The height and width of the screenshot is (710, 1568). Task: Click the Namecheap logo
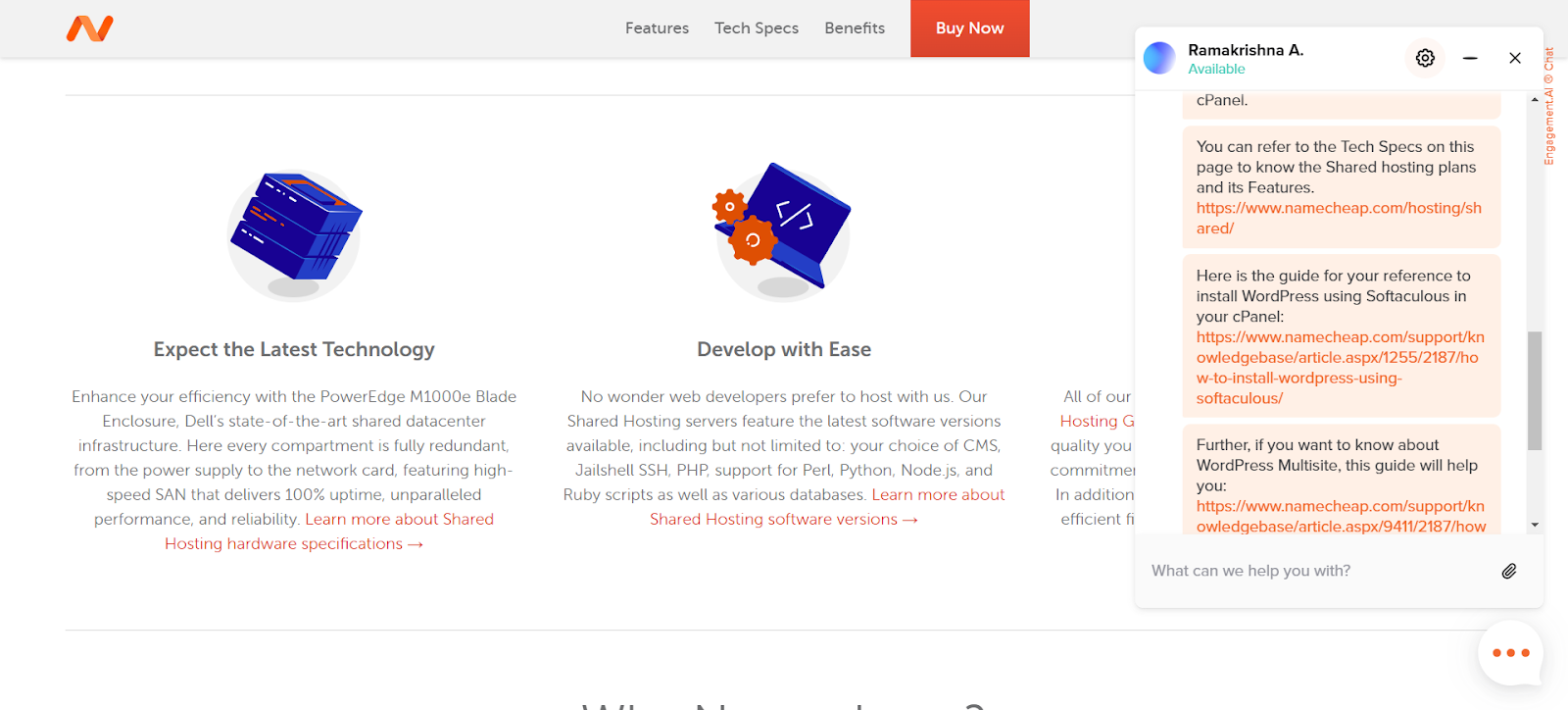pos(90,28)
